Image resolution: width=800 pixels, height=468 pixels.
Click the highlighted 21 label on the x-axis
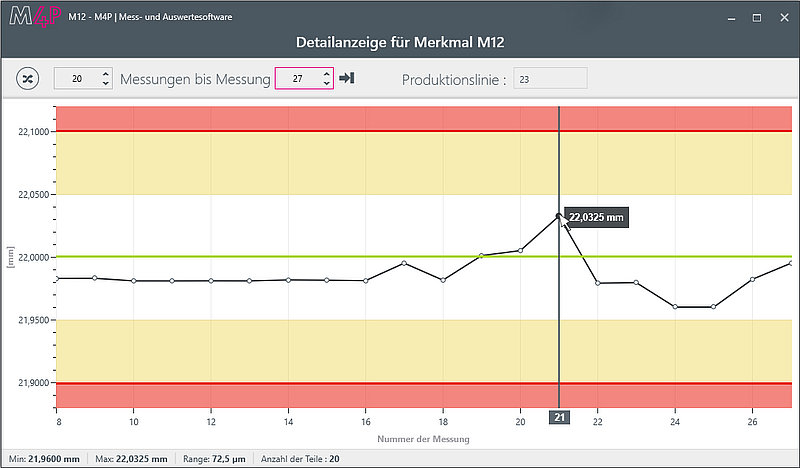560,417
